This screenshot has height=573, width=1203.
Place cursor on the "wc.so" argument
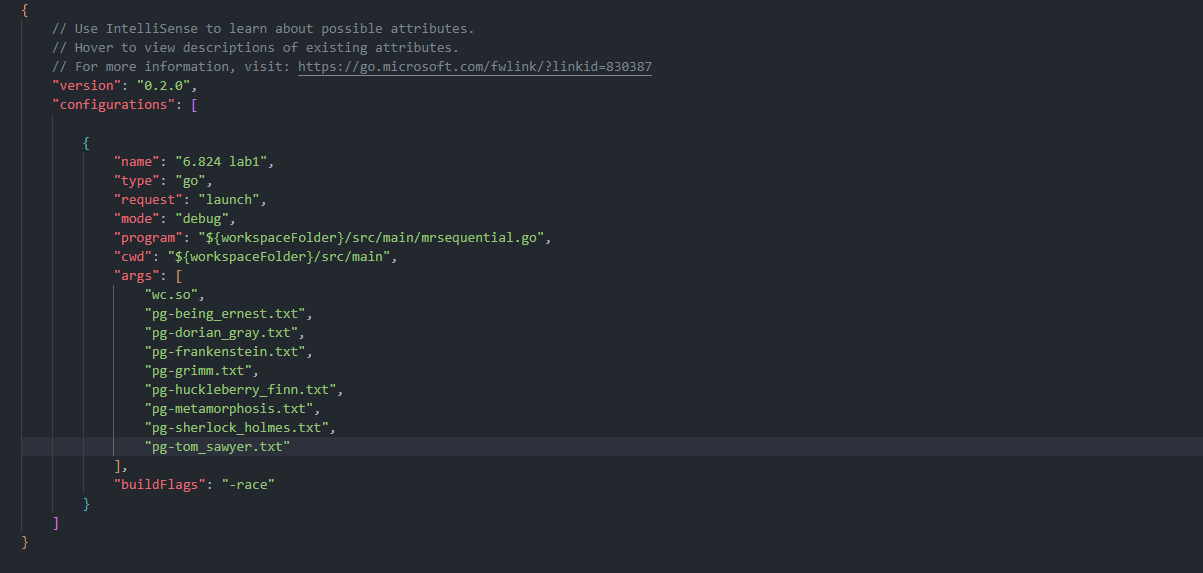(x=174, y=294)
